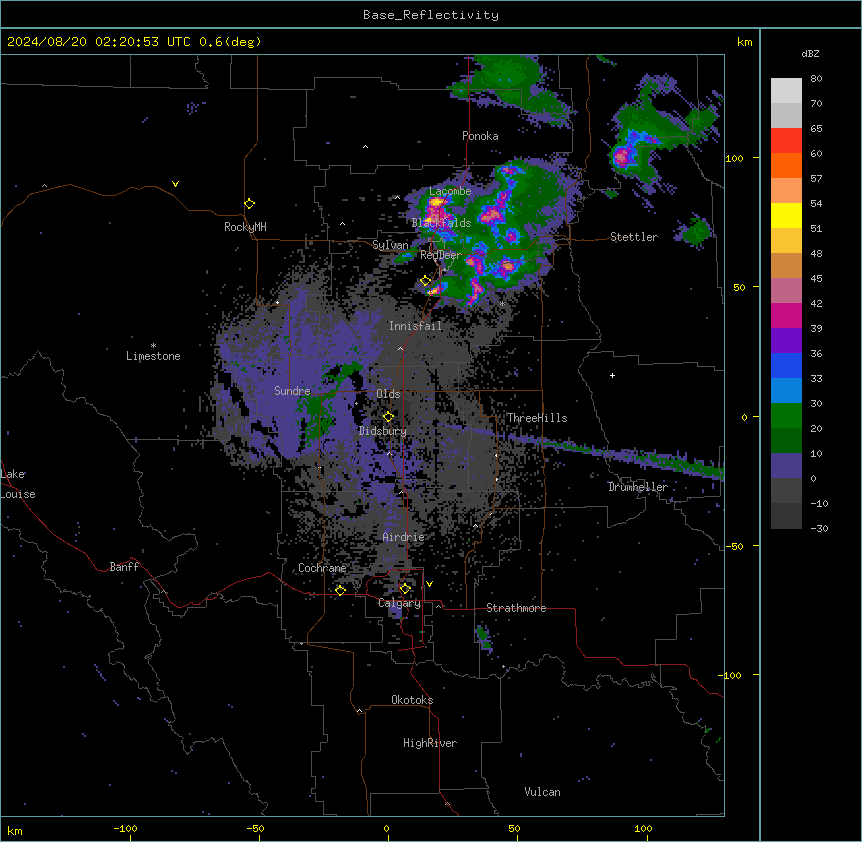This screenshot has width=862, height=842.
Task: Select the Vulcan label
Action: tap(543, 792)
